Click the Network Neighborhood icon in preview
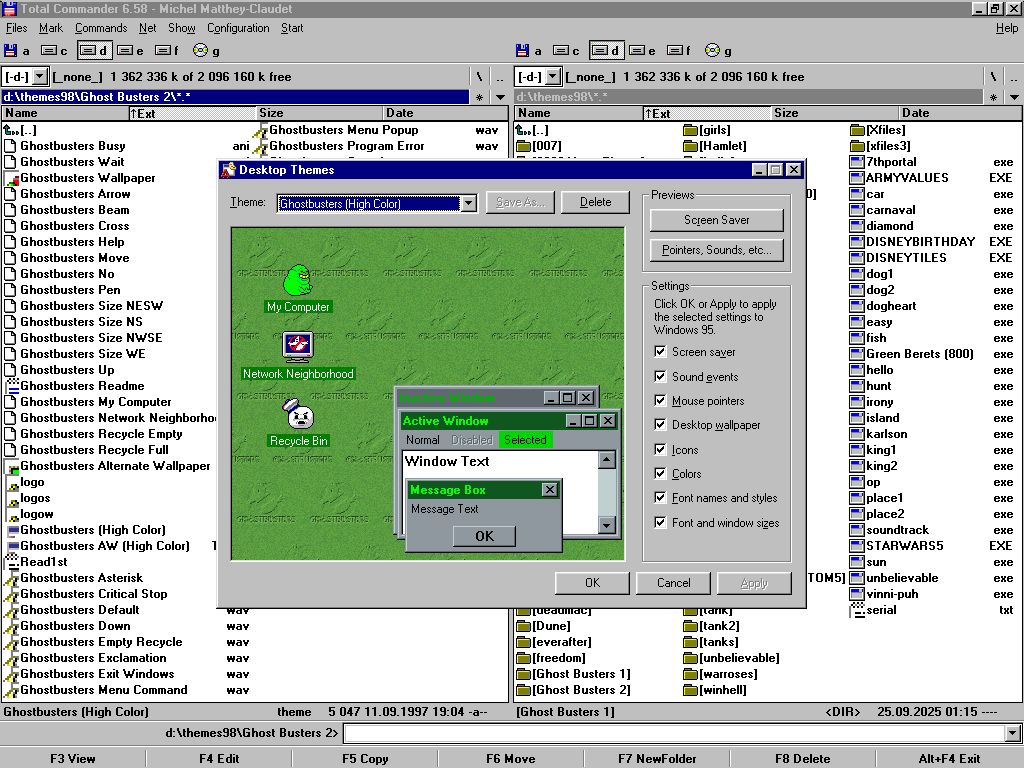The width and height of the screenshot is (1024, 768). (297, 346)
